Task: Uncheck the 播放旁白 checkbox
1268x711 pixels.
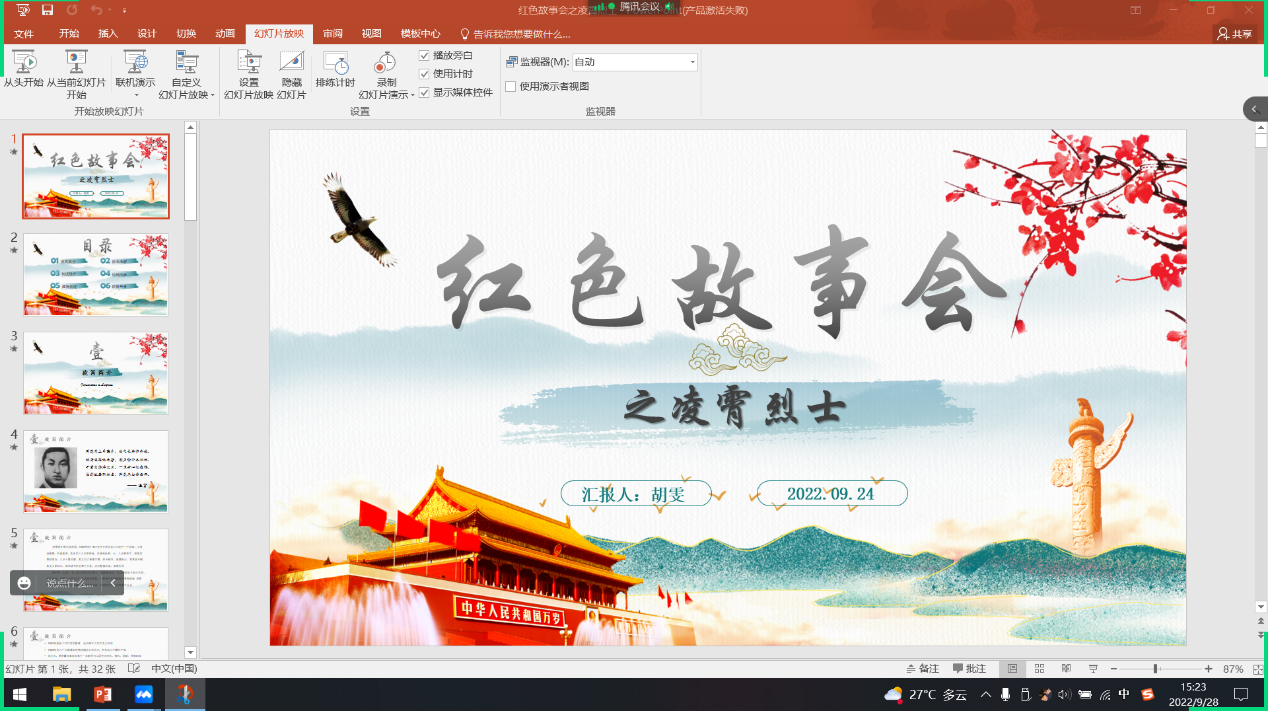Action: (425, 56)
